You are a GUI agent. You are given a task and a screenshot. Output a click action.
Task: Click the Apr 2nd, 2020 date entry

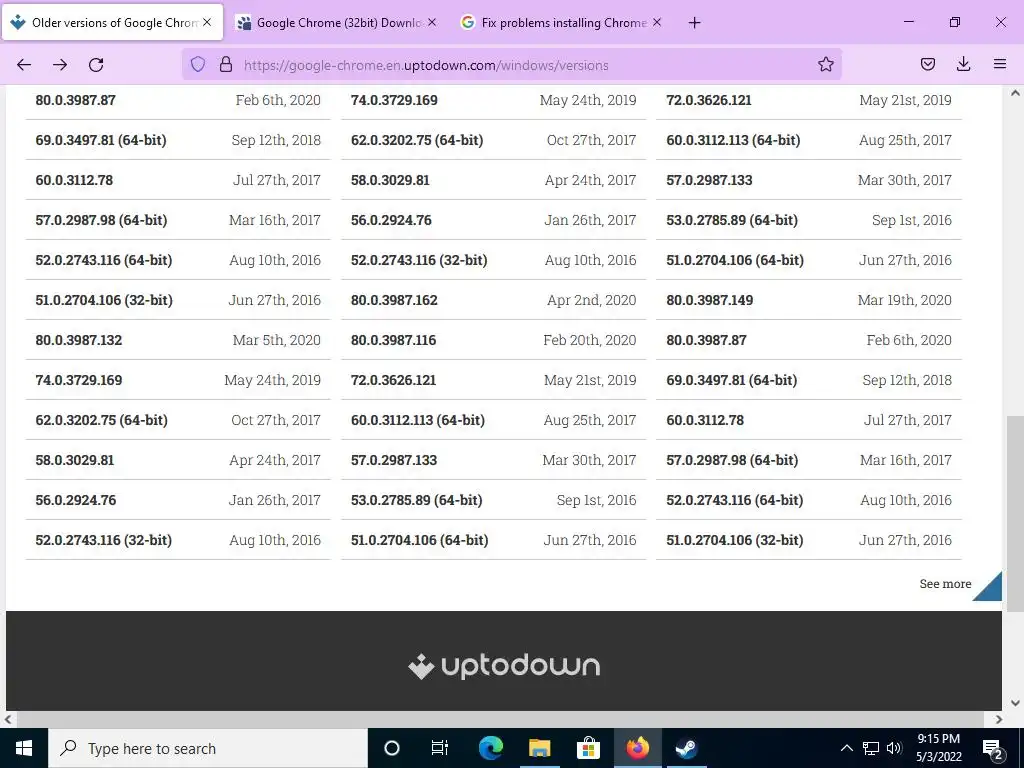(592, 300)
